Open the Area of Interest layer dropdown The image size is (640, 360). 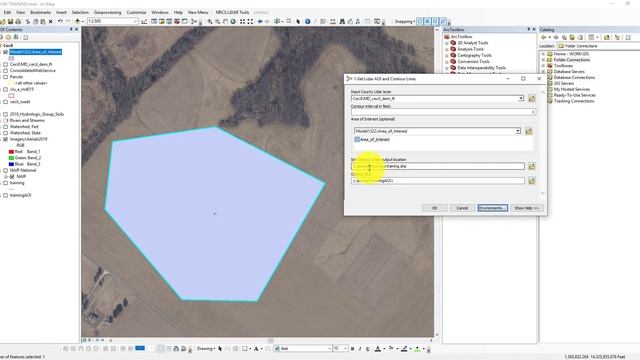[x=518, y=131]
